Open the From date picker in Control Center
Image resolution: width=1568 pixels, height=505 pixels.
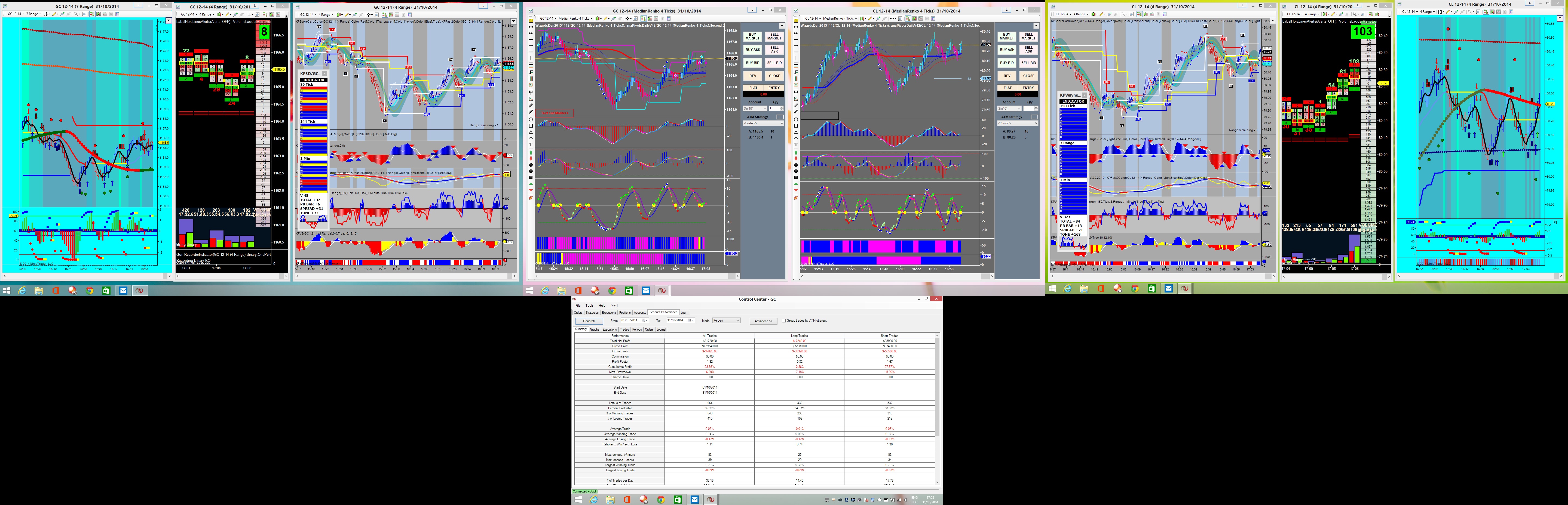(645, 321)
